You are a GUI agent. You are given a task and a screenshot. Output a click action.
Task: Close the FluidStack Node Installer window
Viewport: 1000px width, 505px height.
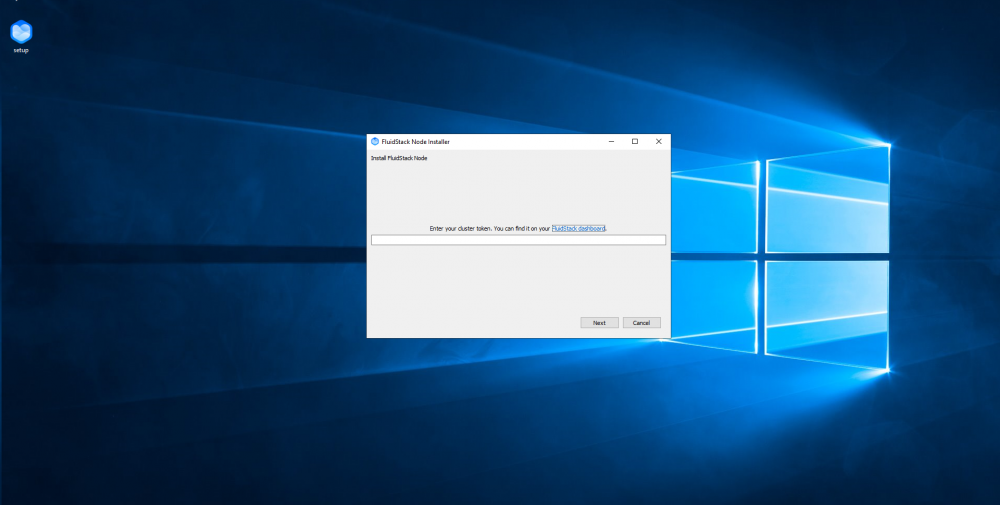tap(658, 142)
